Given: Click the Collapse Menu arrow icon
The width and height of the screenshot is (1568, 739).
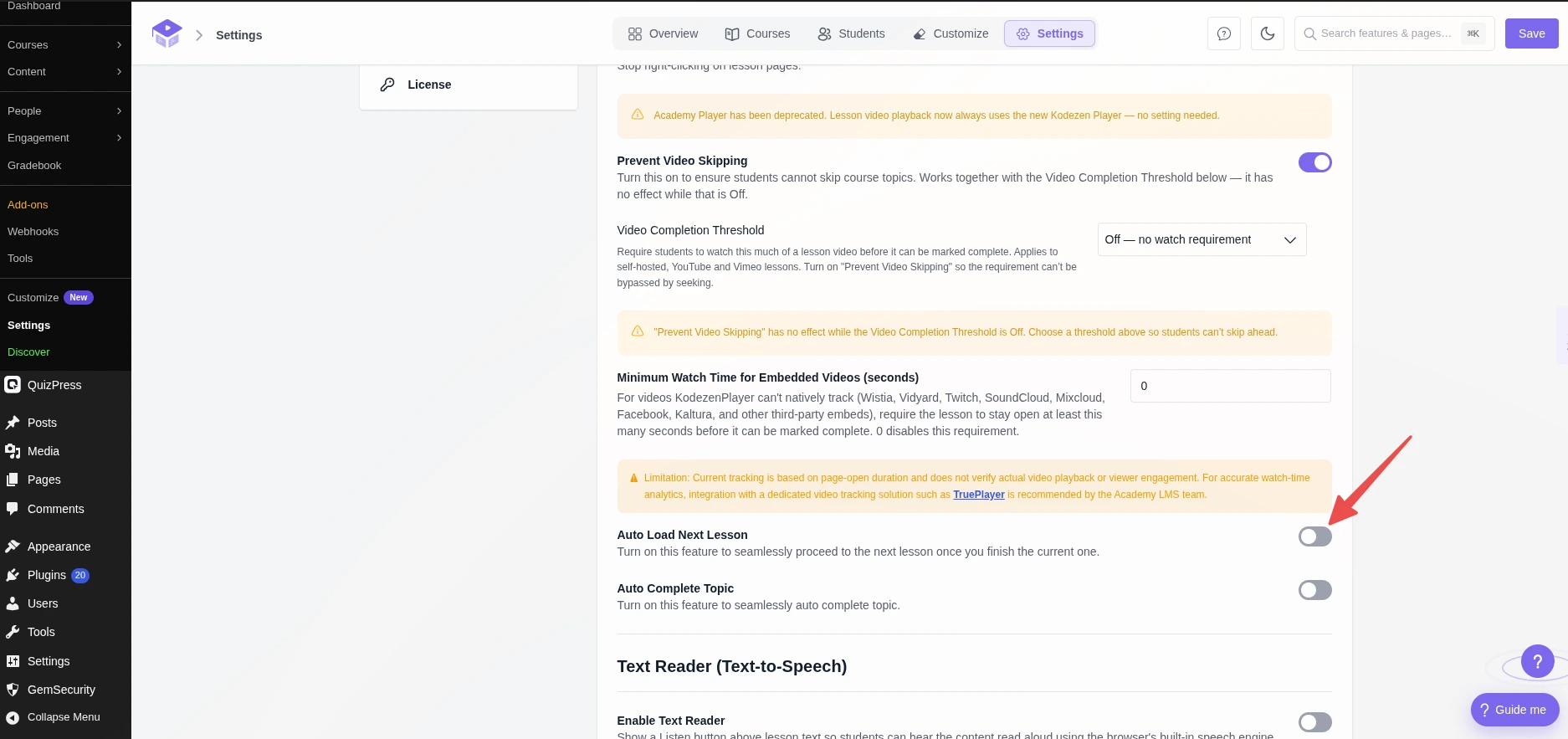Looking at the screenshot, I should coord(13,717).
